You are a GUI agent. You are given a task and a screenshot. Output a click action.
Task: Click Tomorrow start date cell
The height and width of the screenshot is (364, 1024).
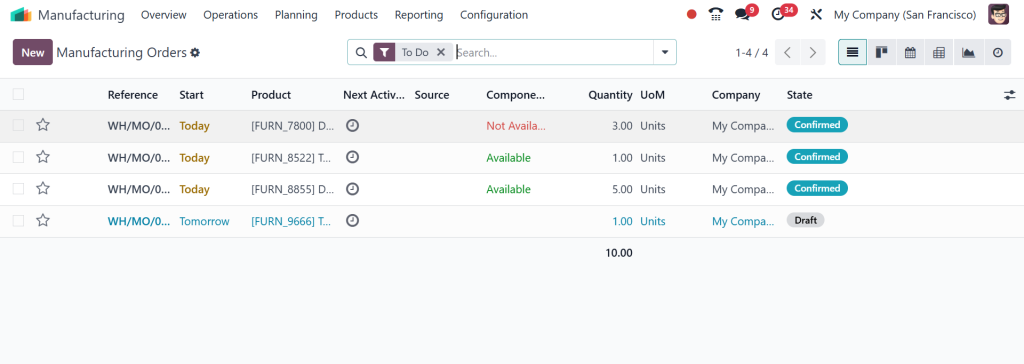point(204,221)
